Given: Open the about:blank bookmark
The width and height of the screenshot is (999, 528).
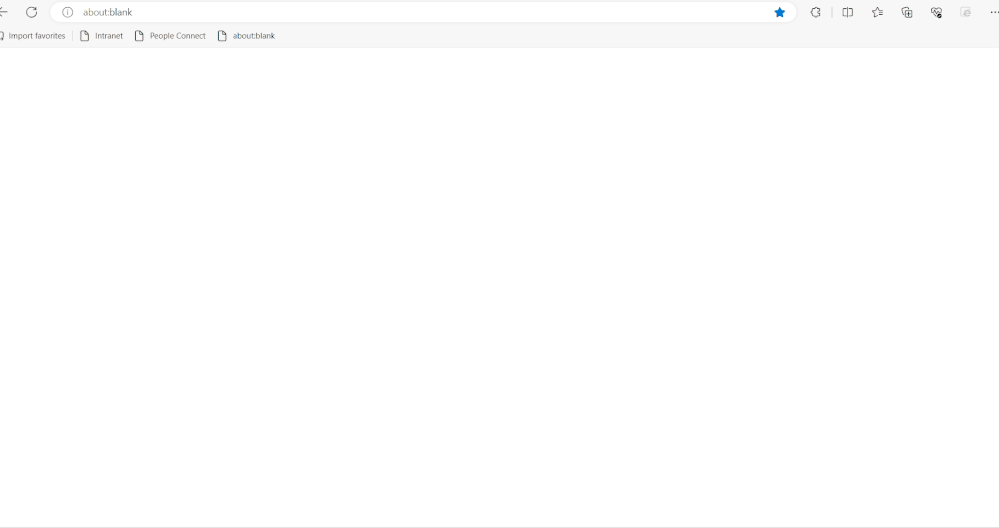Looking at the screenshot, I should pos(246,36).
